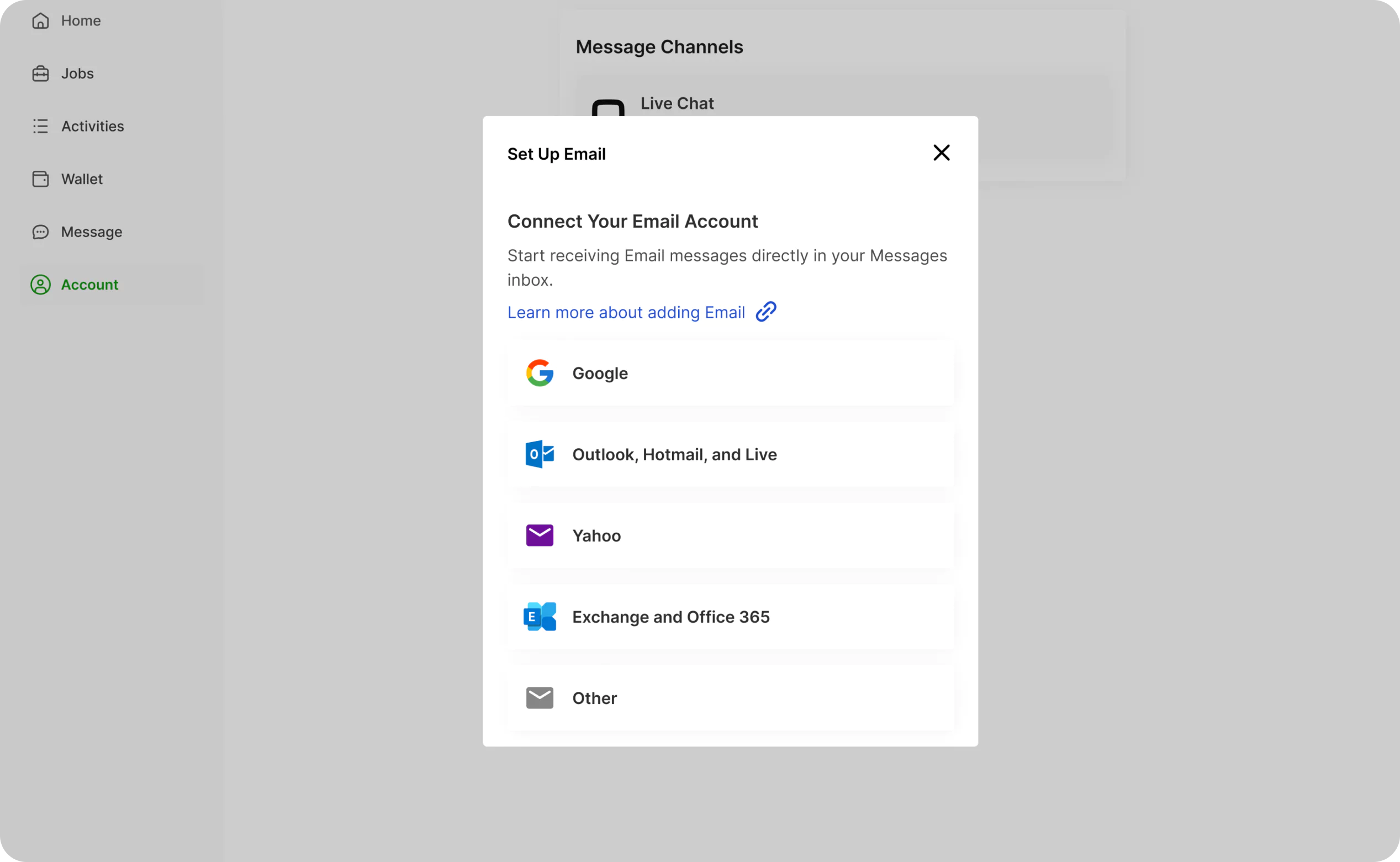
Task: Click the Jobs briefcase icon
Action: pyautogui.click(x=40, y=73)
